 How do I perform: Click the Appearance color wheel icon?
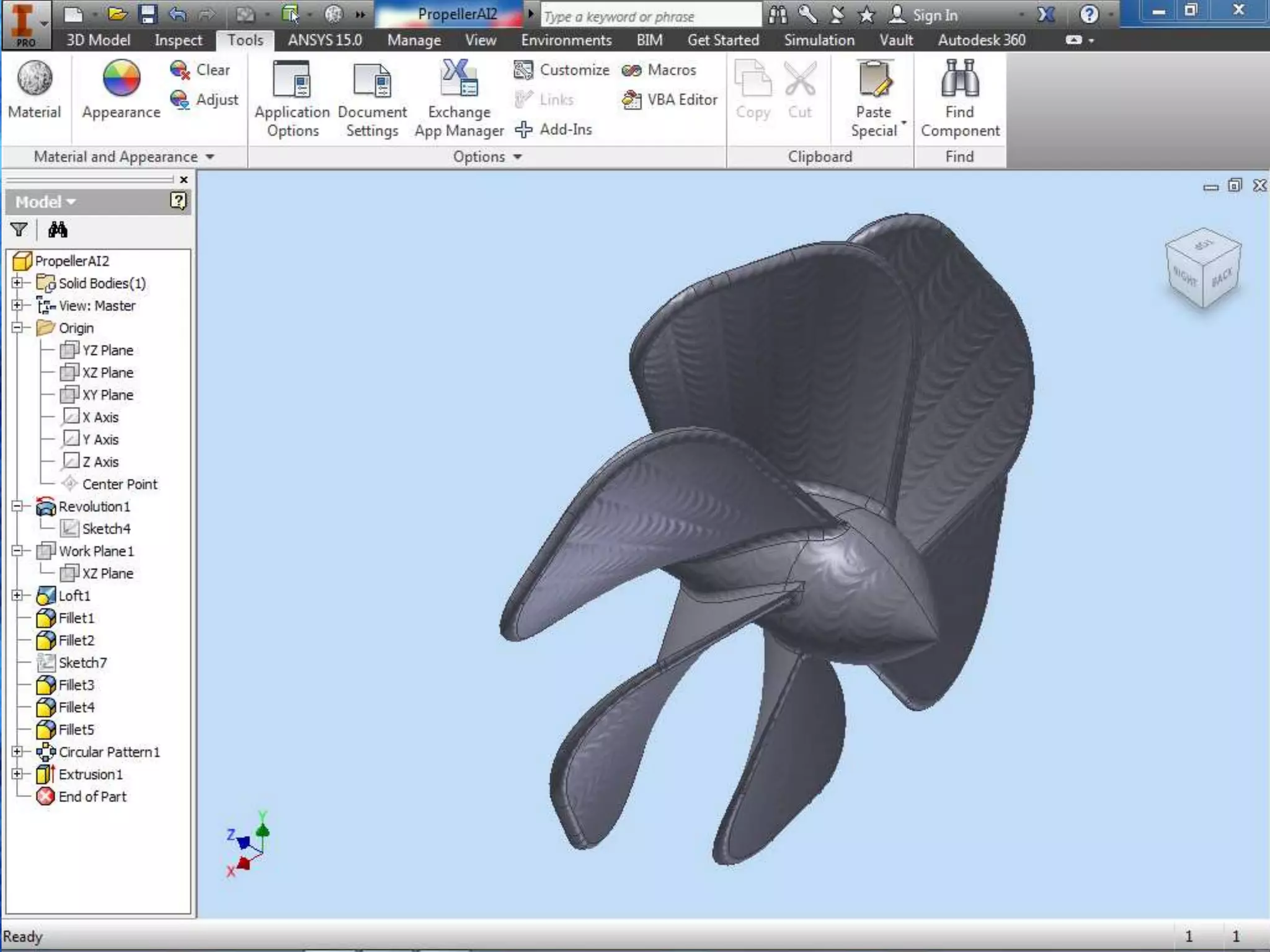pyautogui.click(x=121, y=79)
